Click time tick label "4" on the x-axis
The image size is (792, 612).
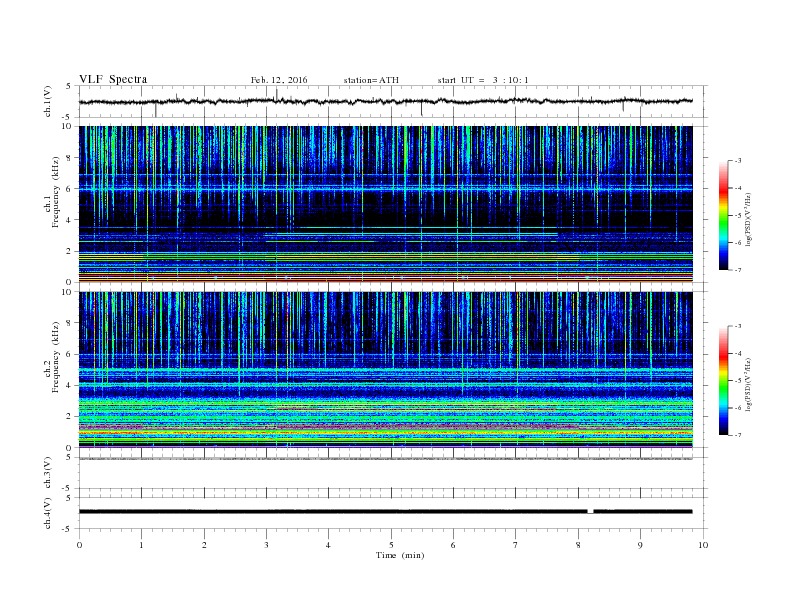point(328,545)
